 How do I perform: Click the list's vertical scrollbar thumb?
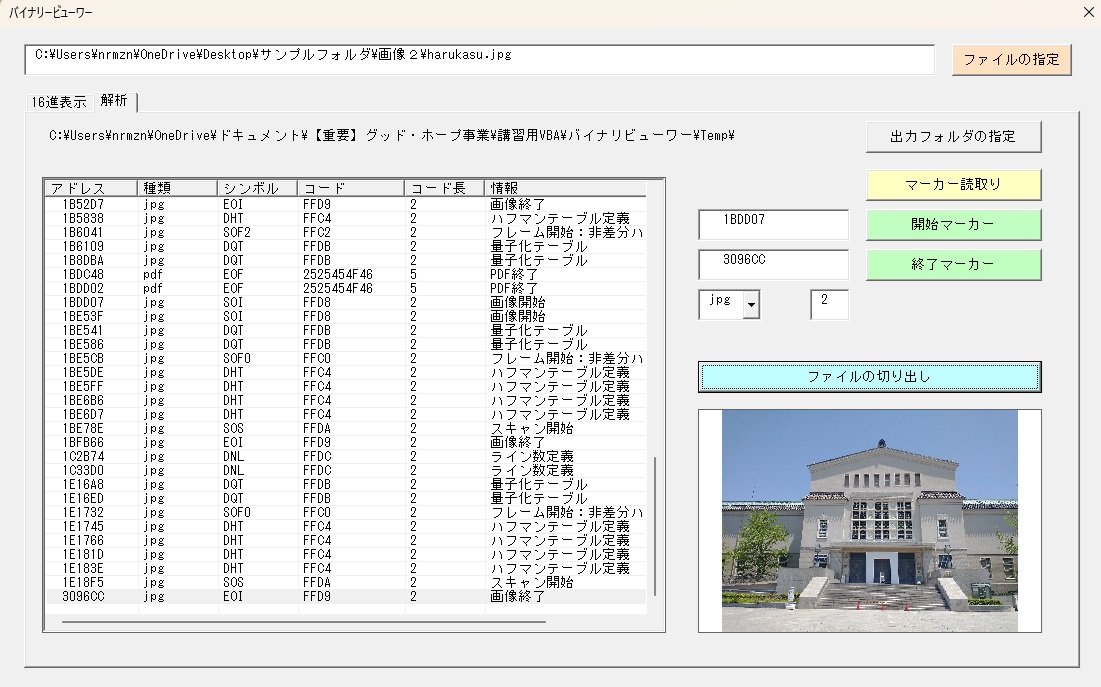655,525
